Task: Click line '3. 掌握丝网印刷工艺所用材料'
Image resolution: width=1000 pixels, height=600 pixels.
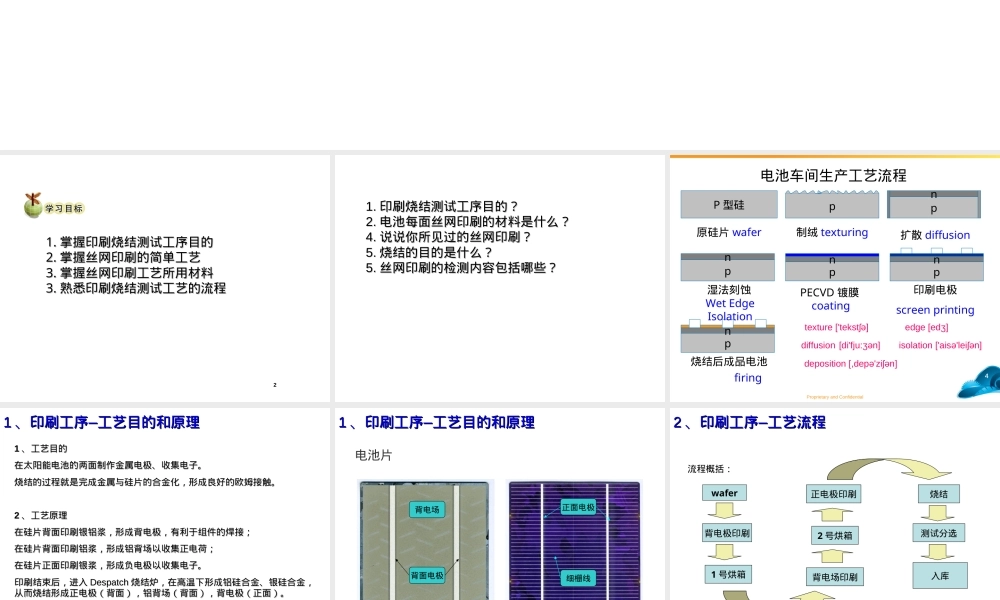Action: coord(129,273)
